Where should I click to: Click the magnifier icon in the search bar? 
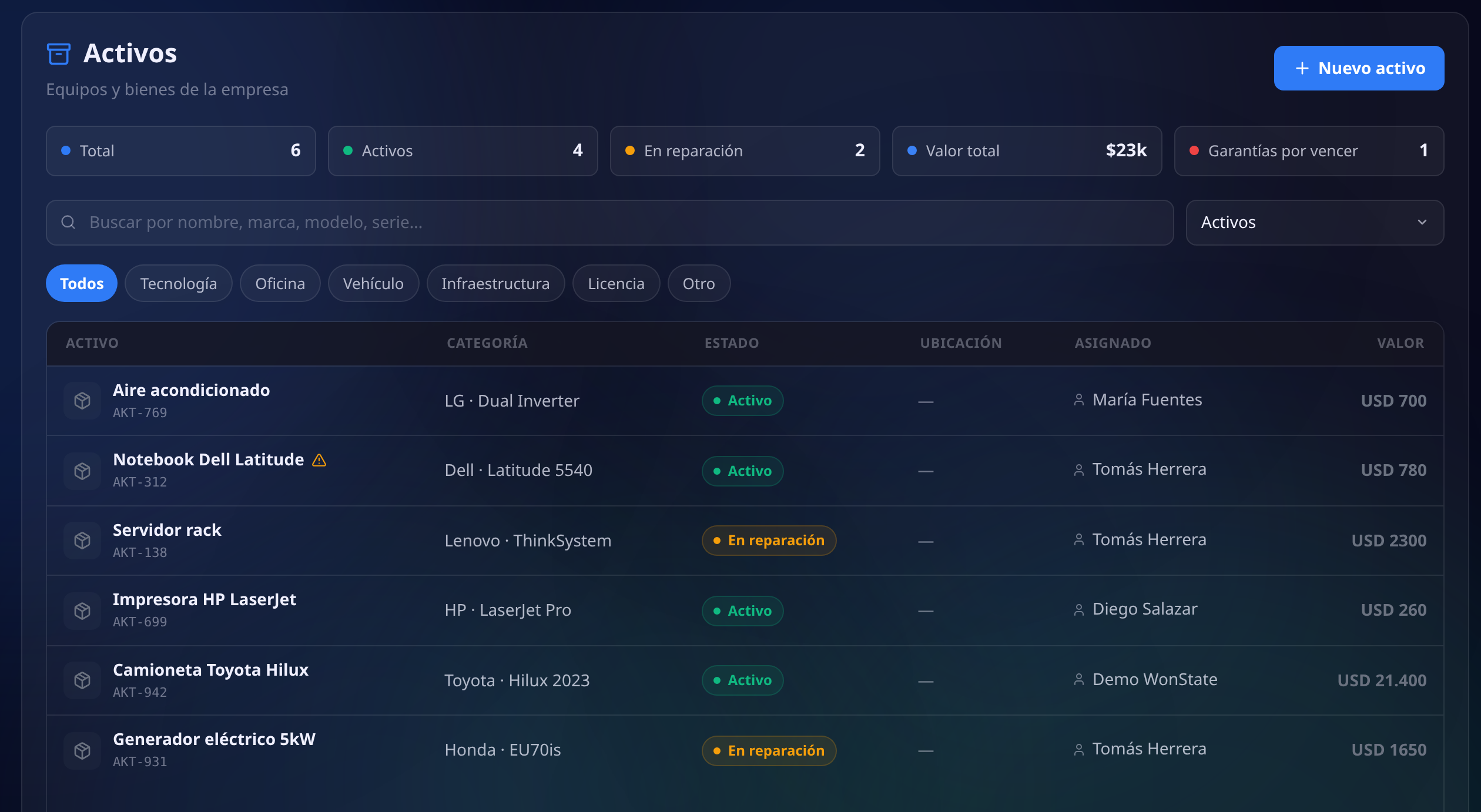point(68,222)
